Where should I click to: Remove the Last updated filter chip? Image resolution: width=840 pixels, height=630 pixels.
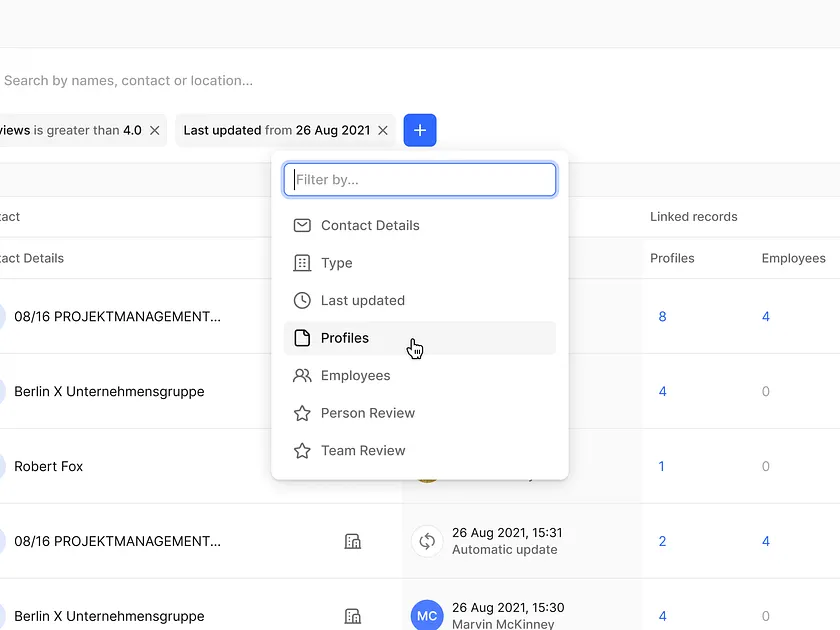point(383,130)
